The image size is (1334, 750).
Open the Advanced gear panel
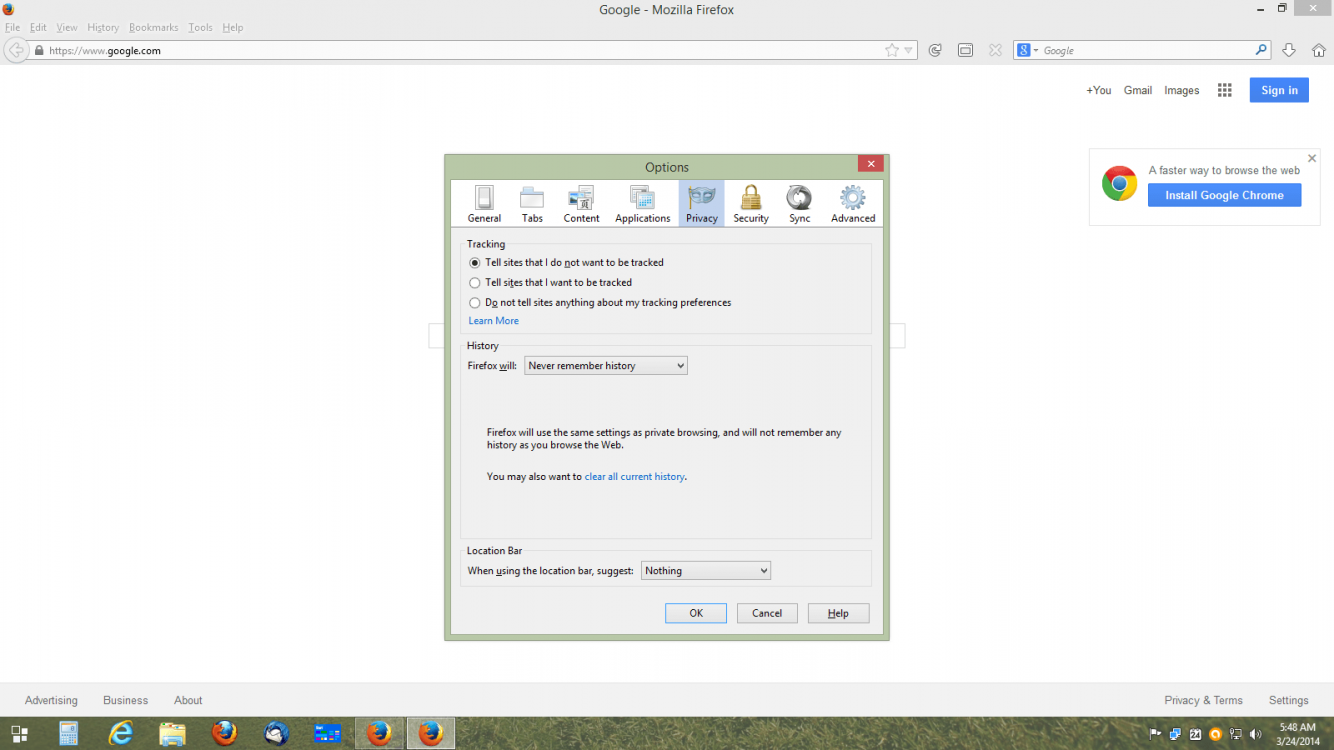click(x=853, y=204)
